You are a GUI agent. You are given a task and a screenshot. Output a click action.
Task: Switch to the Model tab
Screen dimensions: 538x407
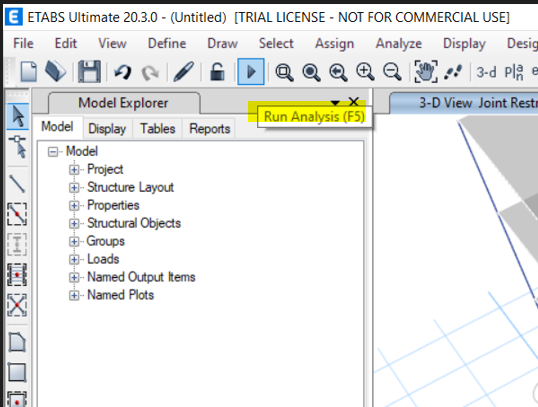(x=57, y=127)
